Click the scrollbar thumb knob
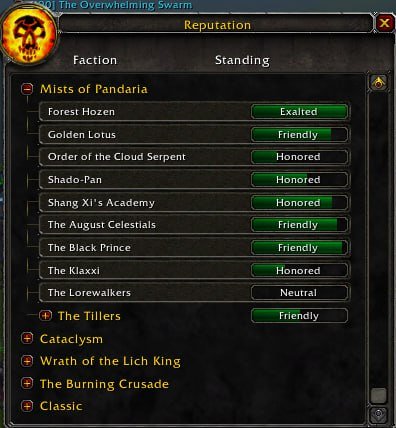 click(379, 395)
